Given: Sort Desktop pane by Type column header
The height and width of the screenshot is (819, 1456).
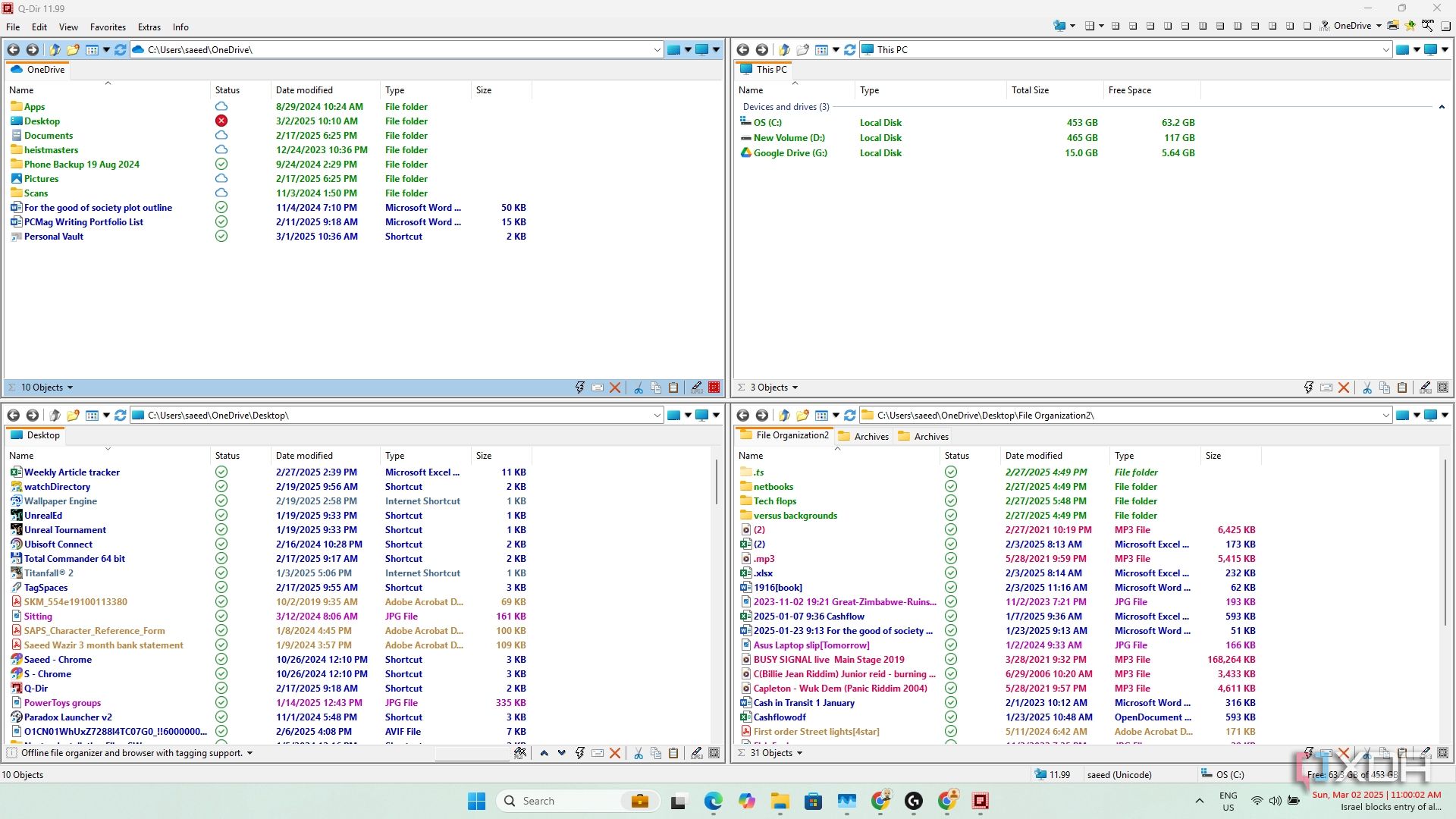Looking at the screenshot, I should (425, 456).
